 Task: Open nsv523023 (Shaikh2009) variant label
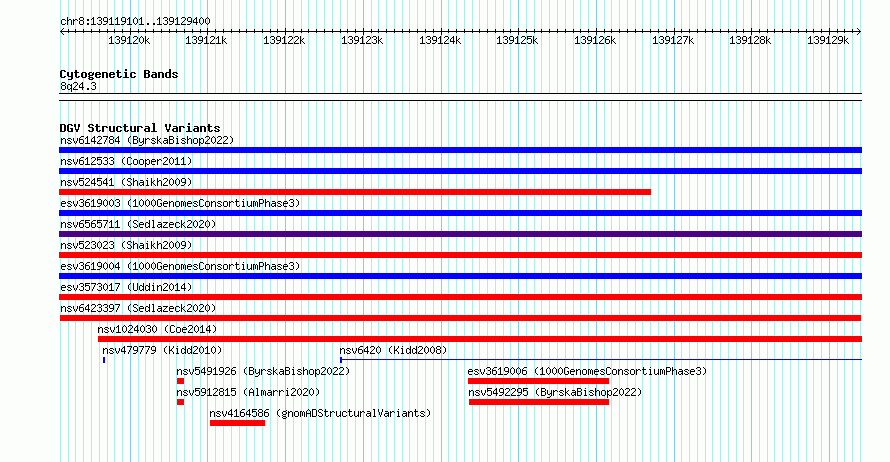coord(126,245)
